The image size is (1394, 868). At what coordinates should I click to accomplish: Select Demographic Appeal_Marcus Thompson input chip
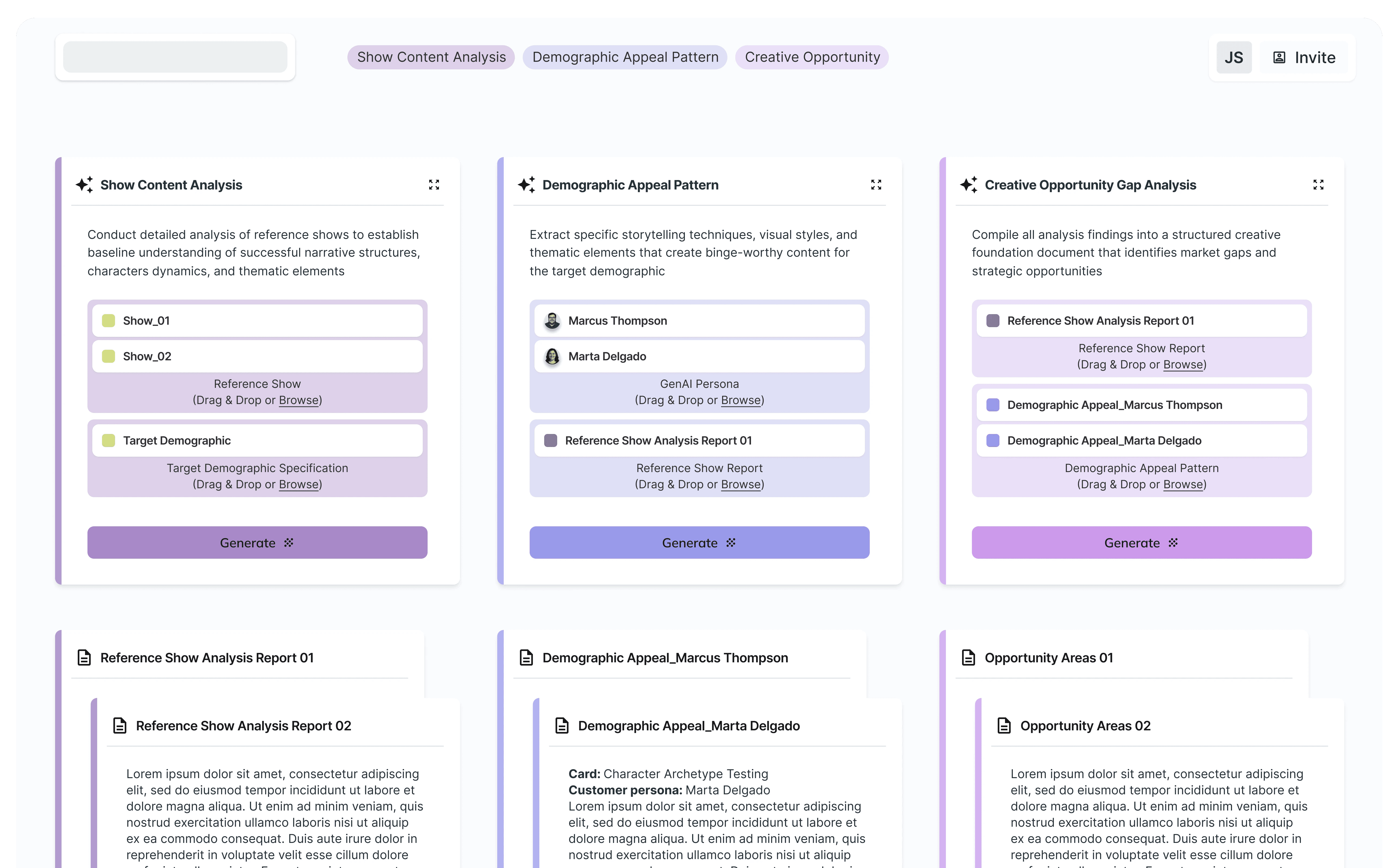click(1141, 405)
